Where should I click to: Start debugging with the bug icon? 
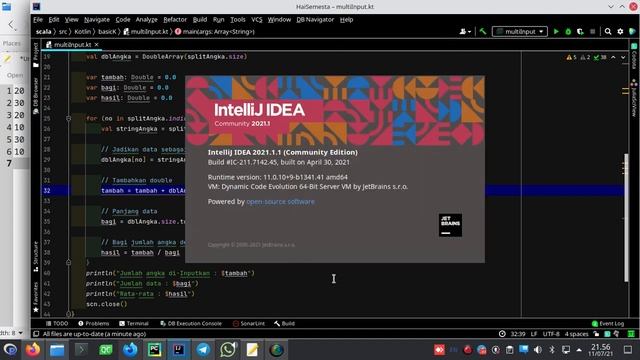point(568,31)
